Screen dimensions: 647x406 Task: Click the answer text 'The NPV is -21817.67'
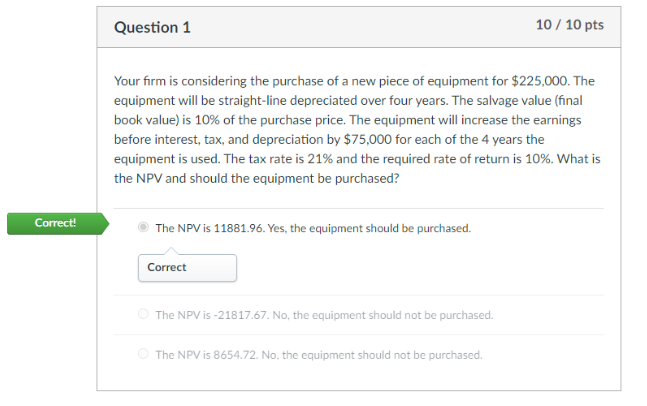pos(211,315)
